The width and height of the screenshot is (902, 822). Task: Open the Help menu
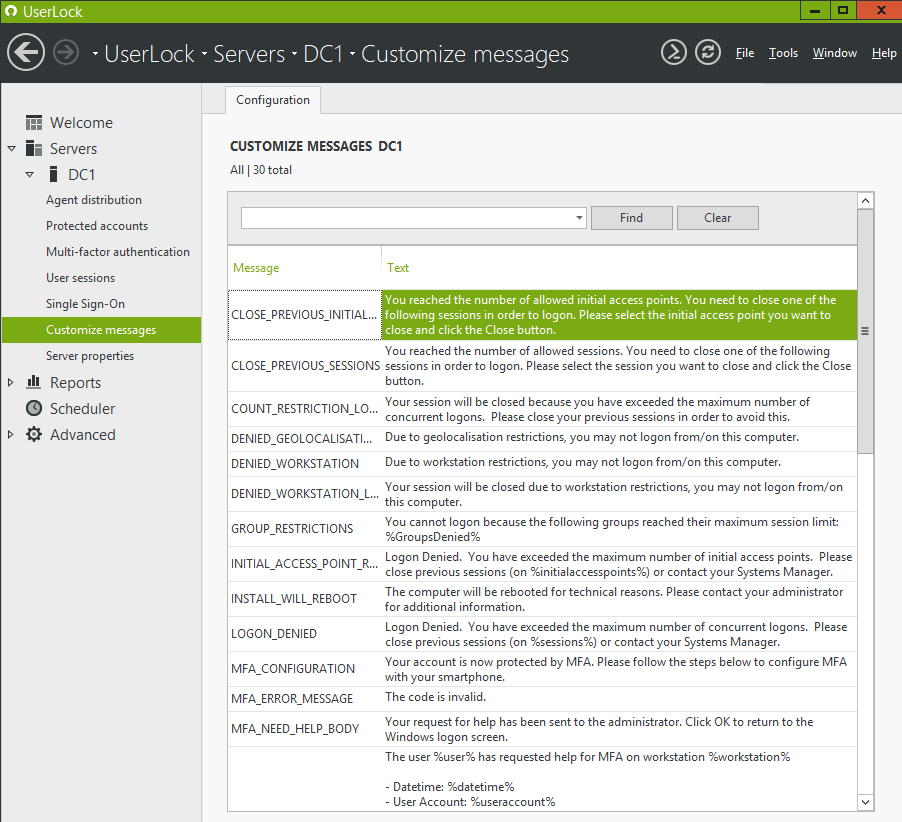tap(884, 53)
